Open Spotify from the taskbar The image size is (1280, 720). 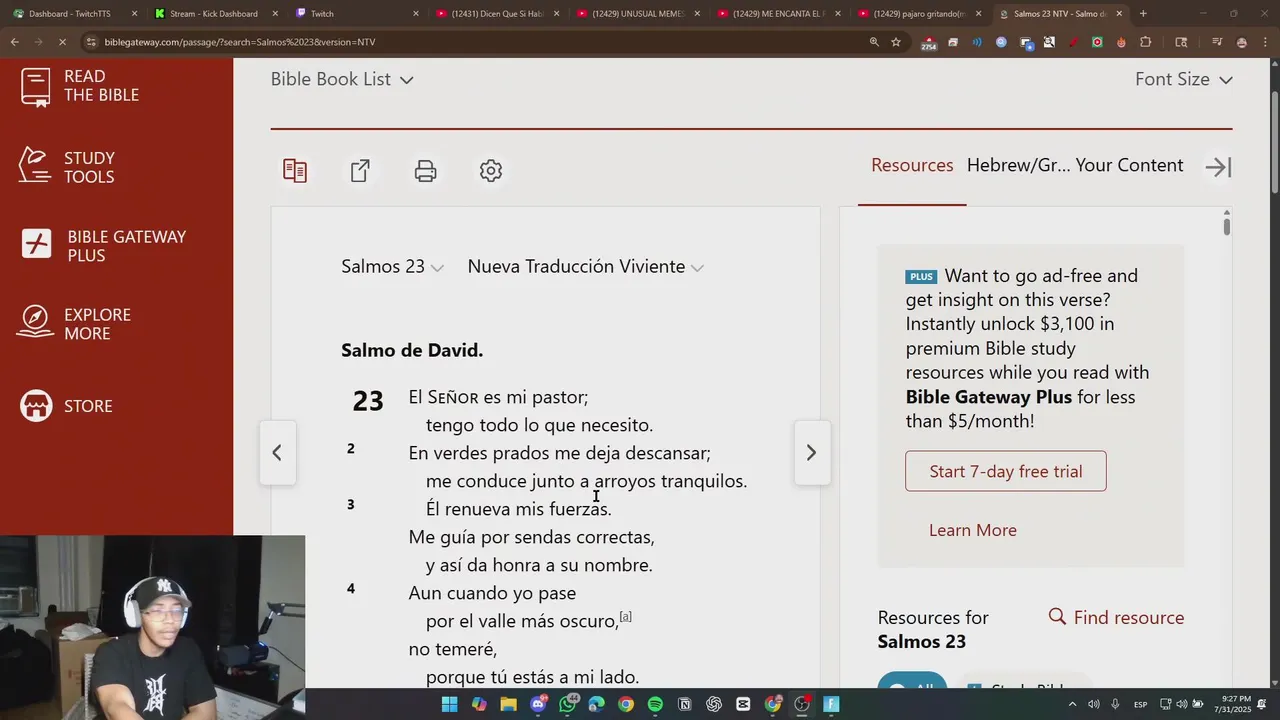point(655,704)
